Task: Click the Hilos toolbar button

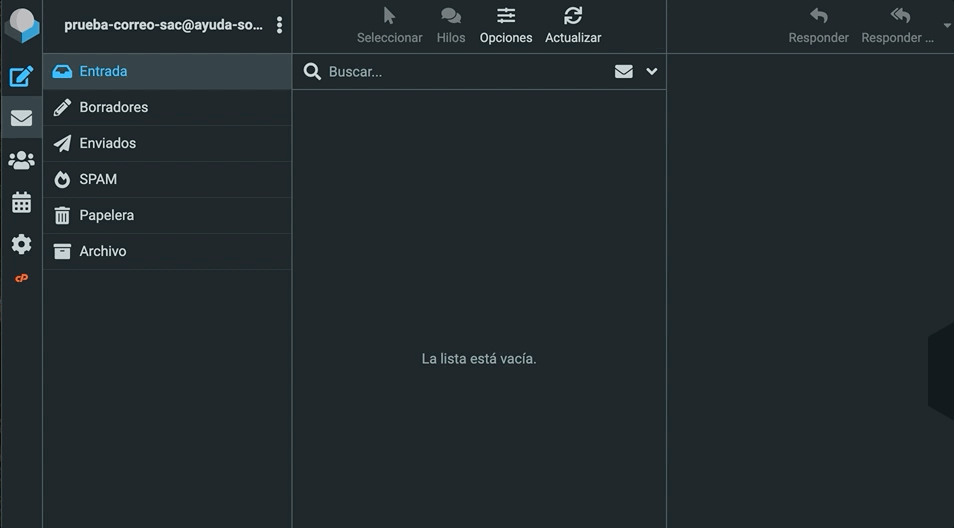Action: (451, 26)
